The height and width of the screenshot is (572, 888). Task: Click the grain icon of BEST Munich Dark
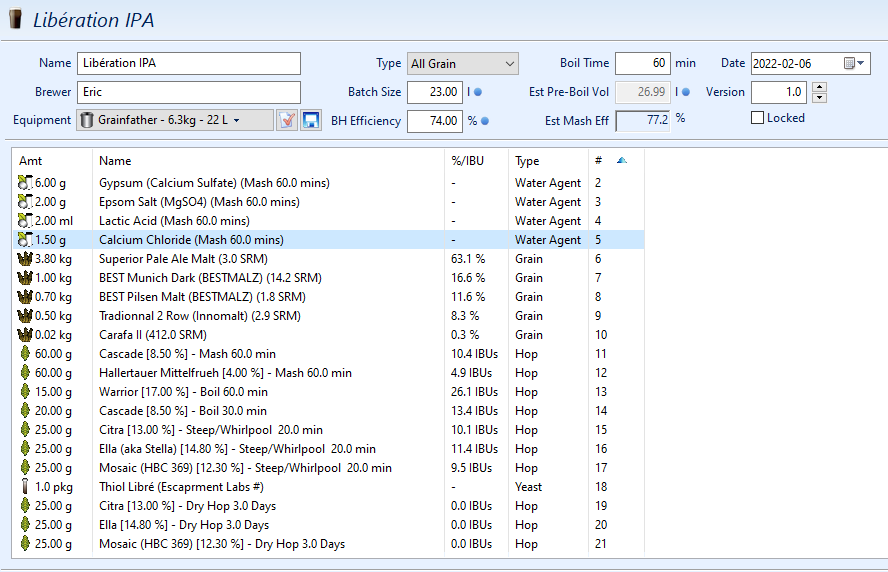point(25,278)
